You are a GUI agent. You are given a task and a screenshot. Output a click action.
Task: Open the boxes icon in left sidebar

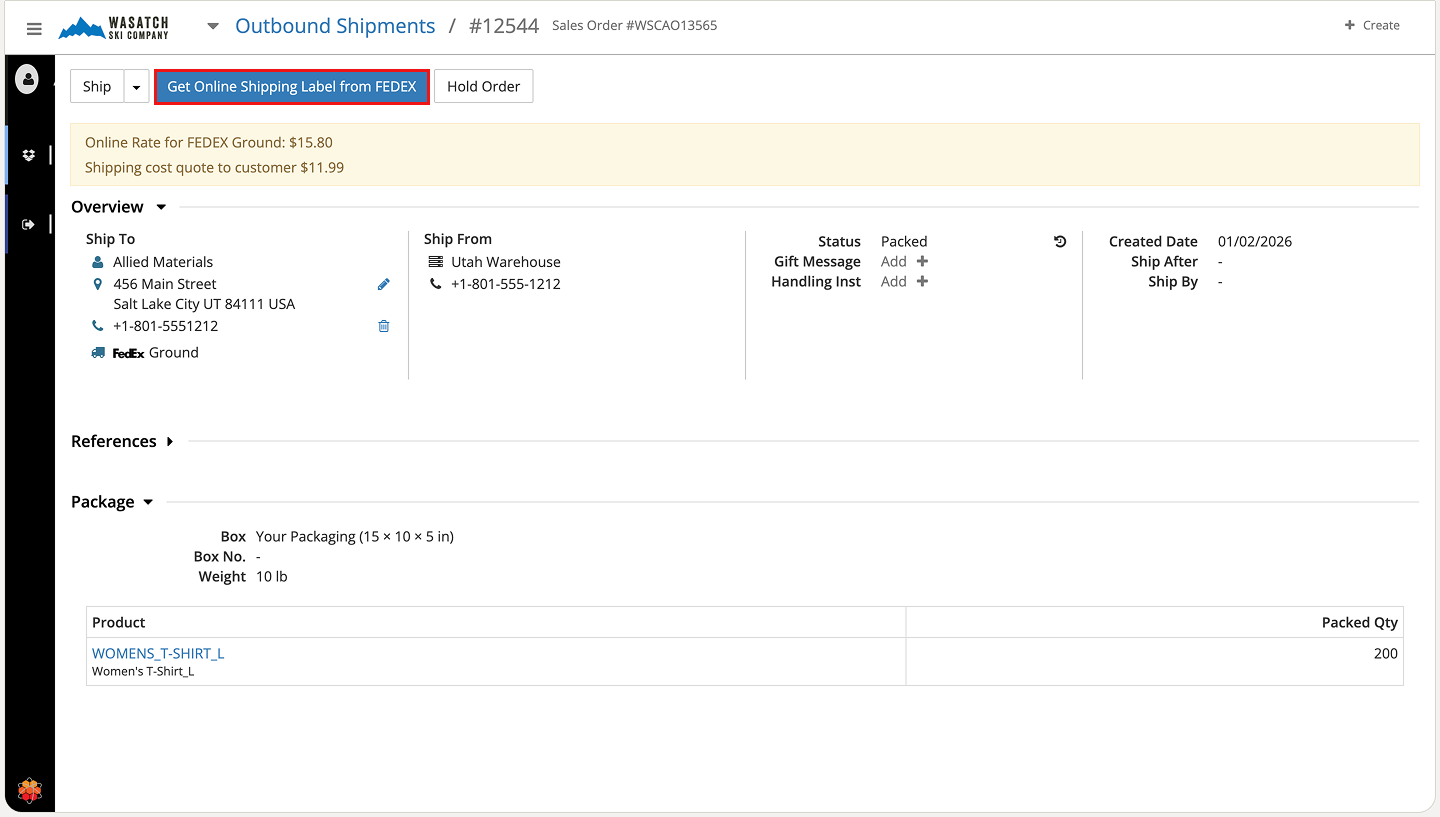coord(29,155)
